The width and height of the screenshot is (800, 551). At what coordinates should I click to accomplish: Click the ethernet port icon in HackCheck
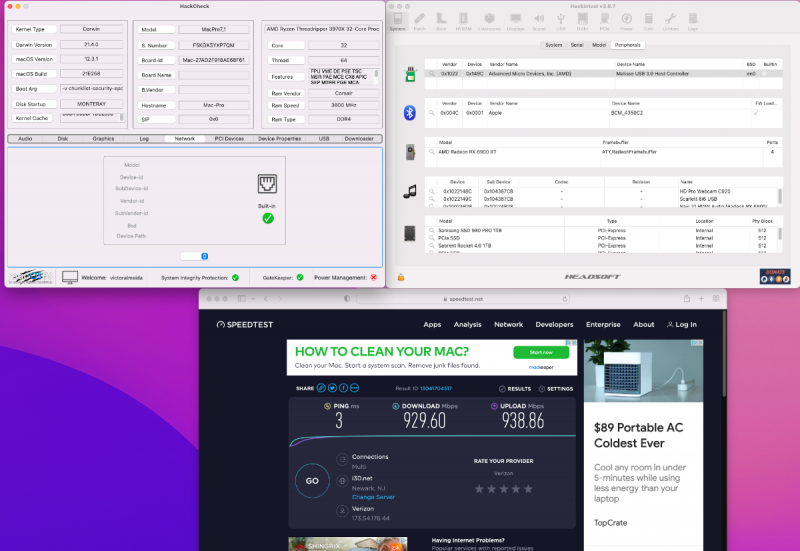coord(267,184)
